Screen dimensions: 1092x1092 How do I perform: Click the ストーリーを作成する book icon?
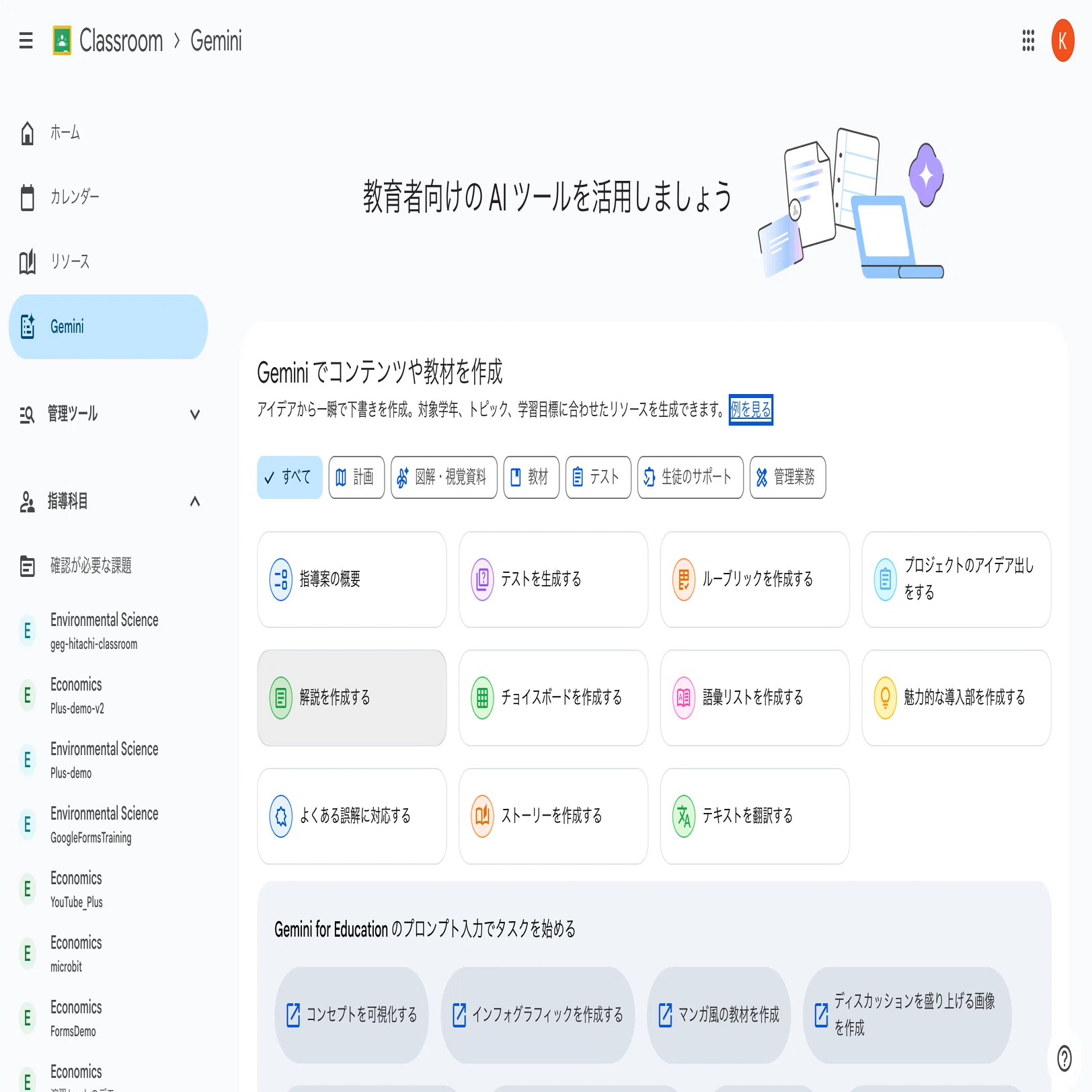pos(482,816)
